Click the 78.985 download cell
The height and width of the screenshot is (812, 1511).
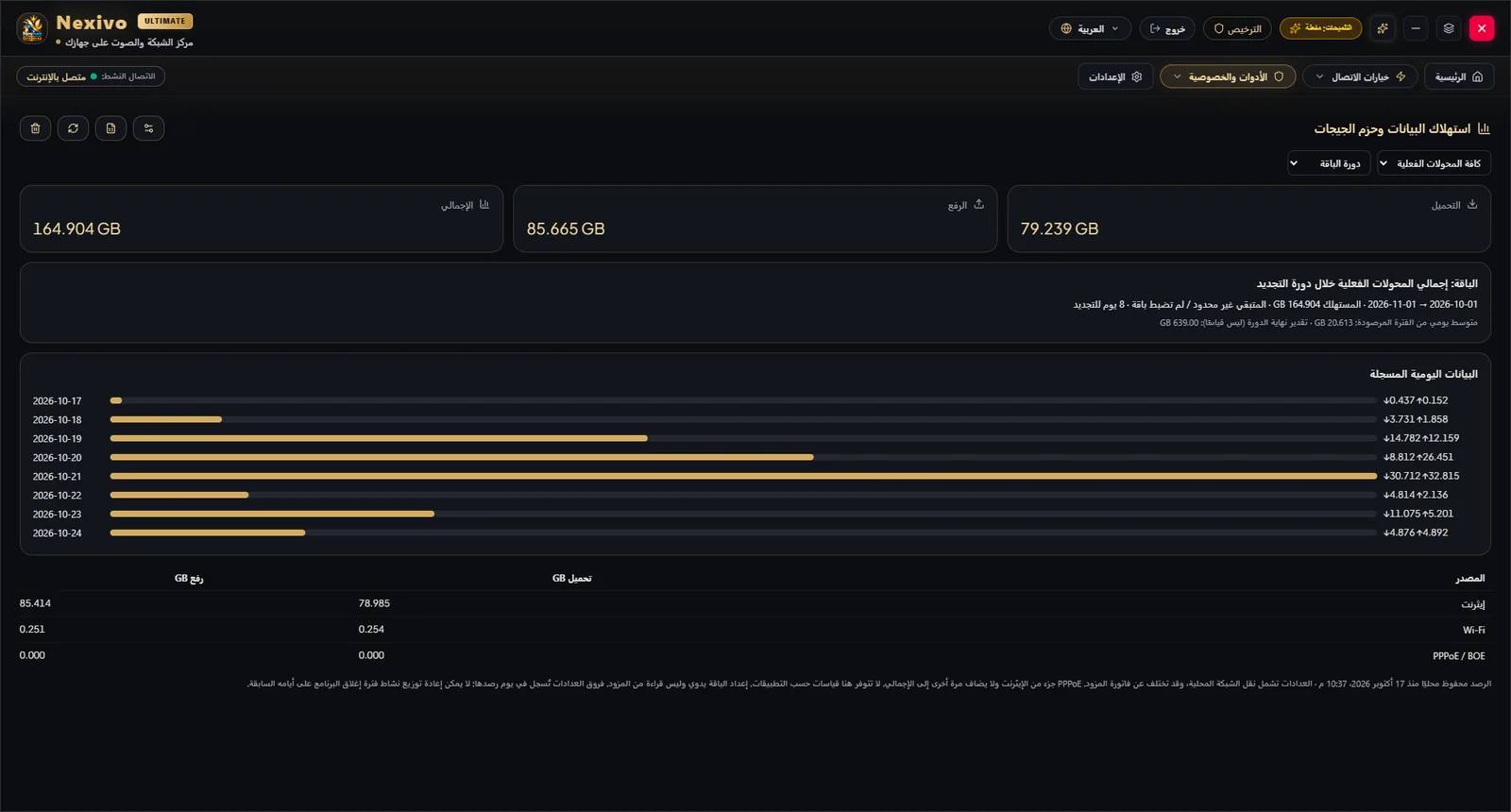coord(374,603)
